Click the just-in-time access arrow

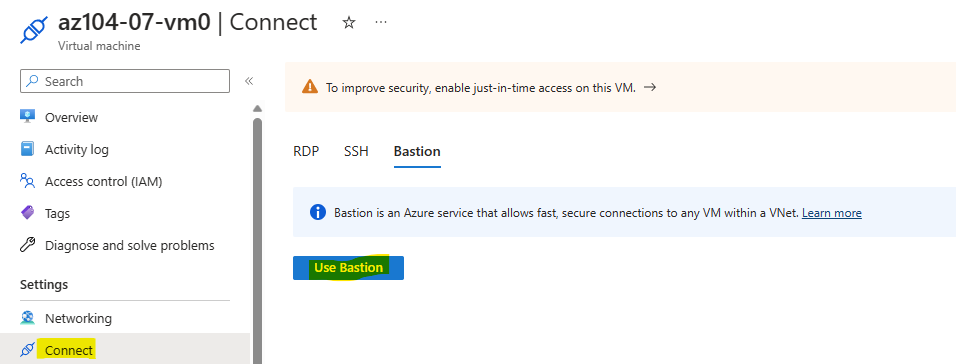(x=650, y=87)
